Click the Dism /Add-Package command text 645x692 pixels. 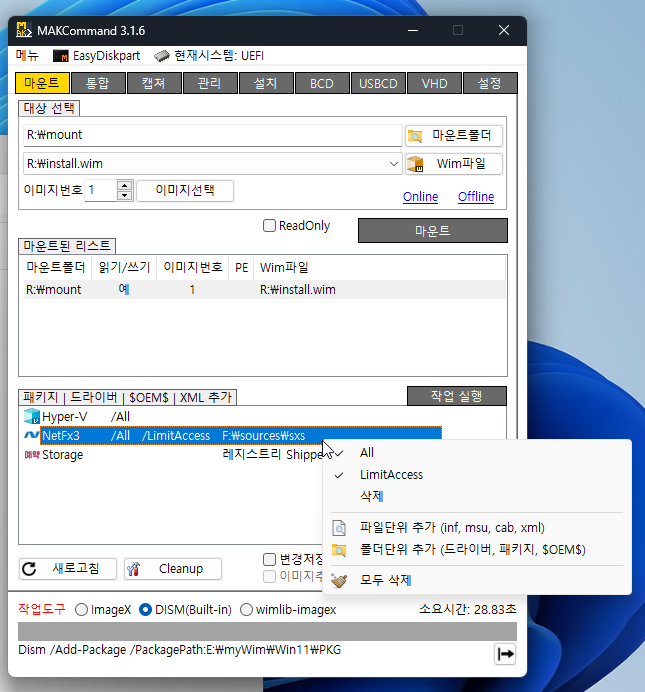click(180, 650)
